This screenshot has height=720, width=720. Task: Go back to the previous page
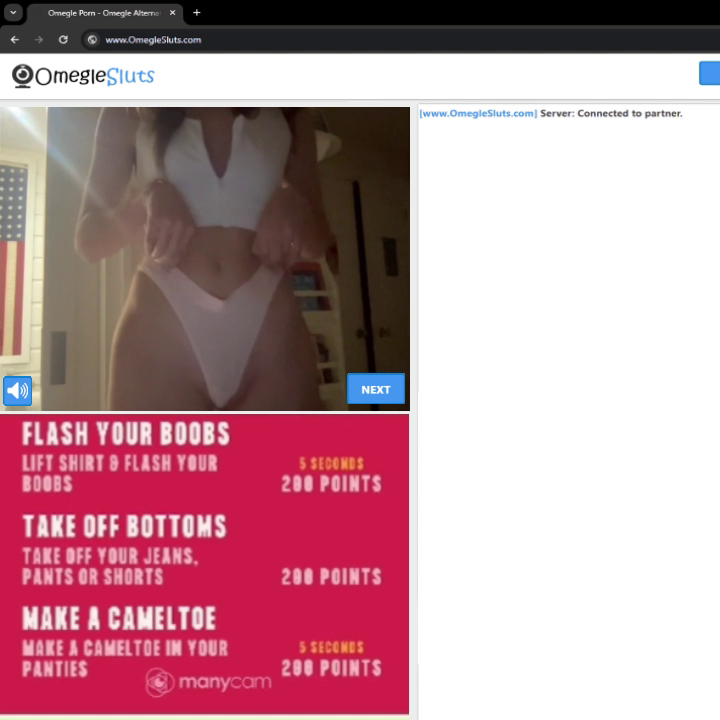coord(14,40)
